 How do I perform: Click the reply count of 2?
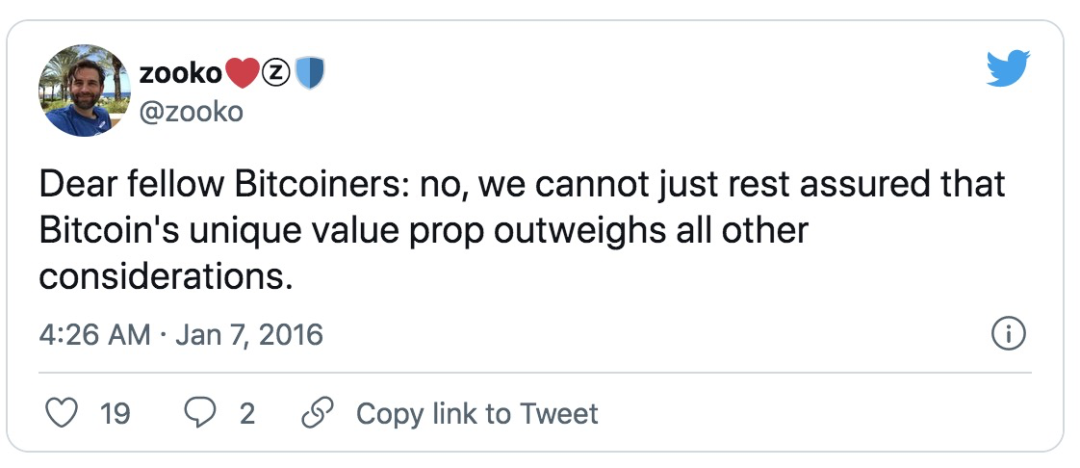247,414
